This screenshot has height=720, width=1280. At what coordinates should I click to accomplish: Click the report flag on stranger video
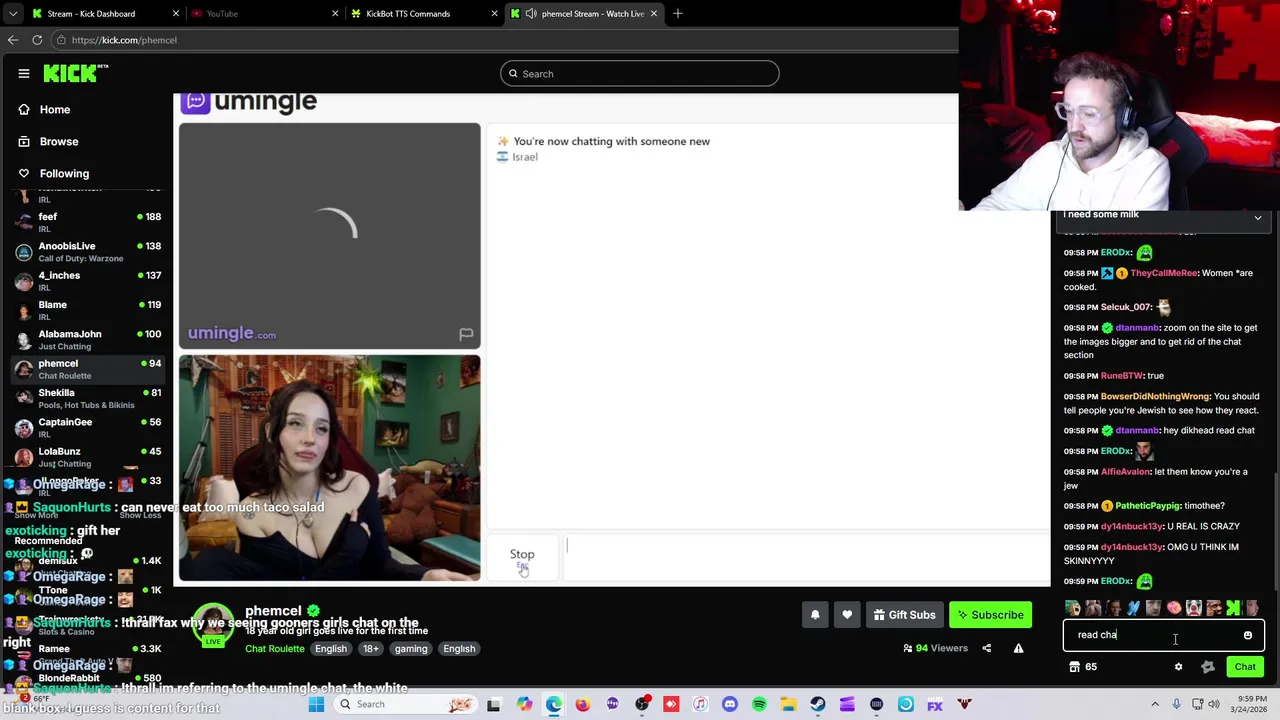click(466, 335)
